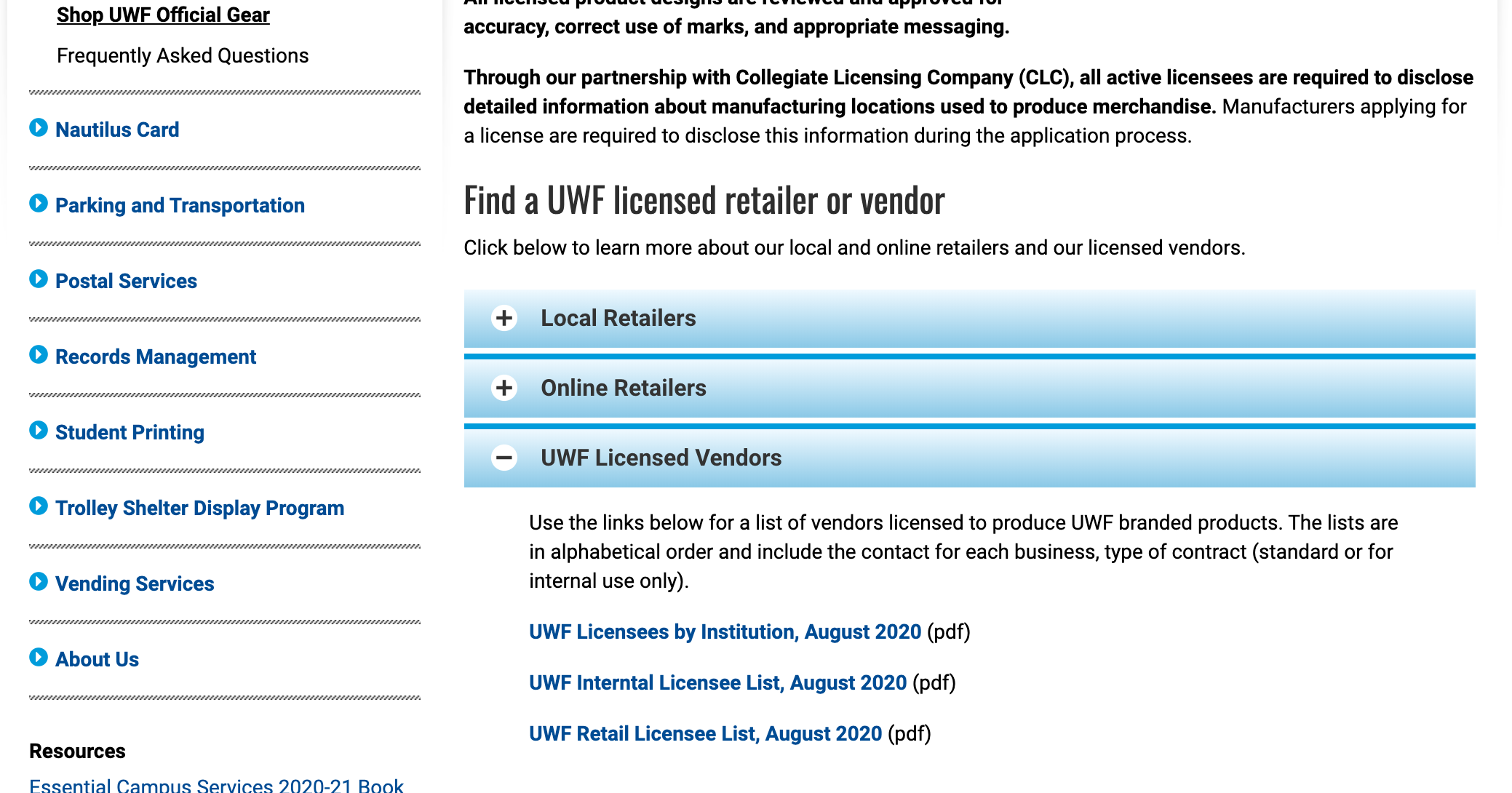The width and height of the screenshot is (1512, 793).
Task: Click the arrow icon beside Vending Services
Action: point(39,582)
